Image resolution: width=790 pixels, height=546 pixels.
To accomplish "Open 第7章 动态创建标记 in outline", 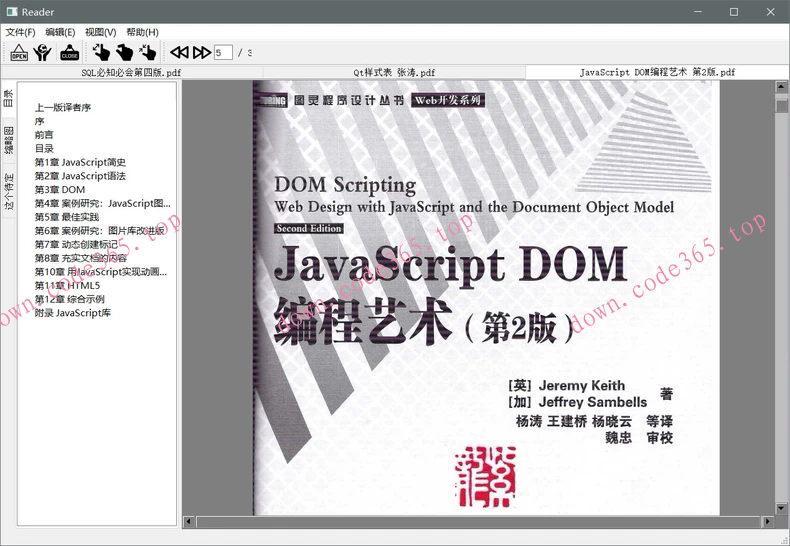I will click(76, 244).
